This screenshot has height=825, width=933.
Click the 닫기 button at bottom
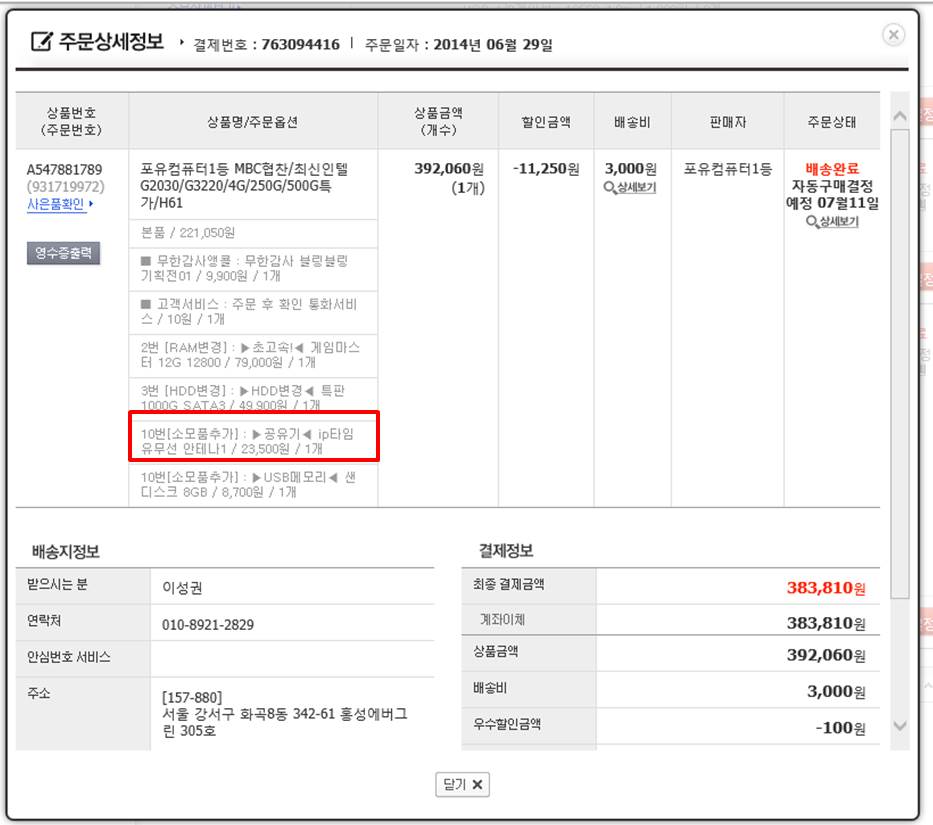(462, 784)
